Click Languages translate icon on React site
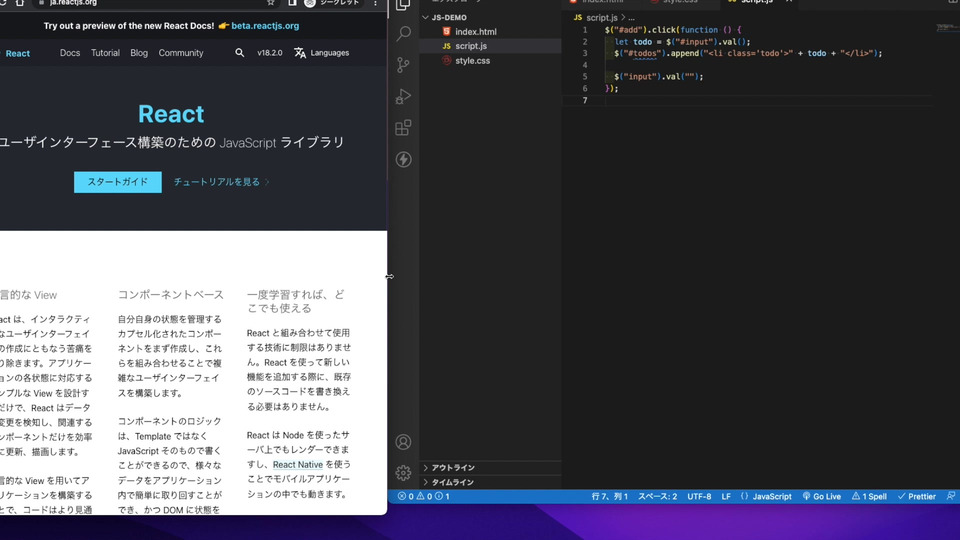Viewport: 960px width, 540px height. [x=300, y=53]
